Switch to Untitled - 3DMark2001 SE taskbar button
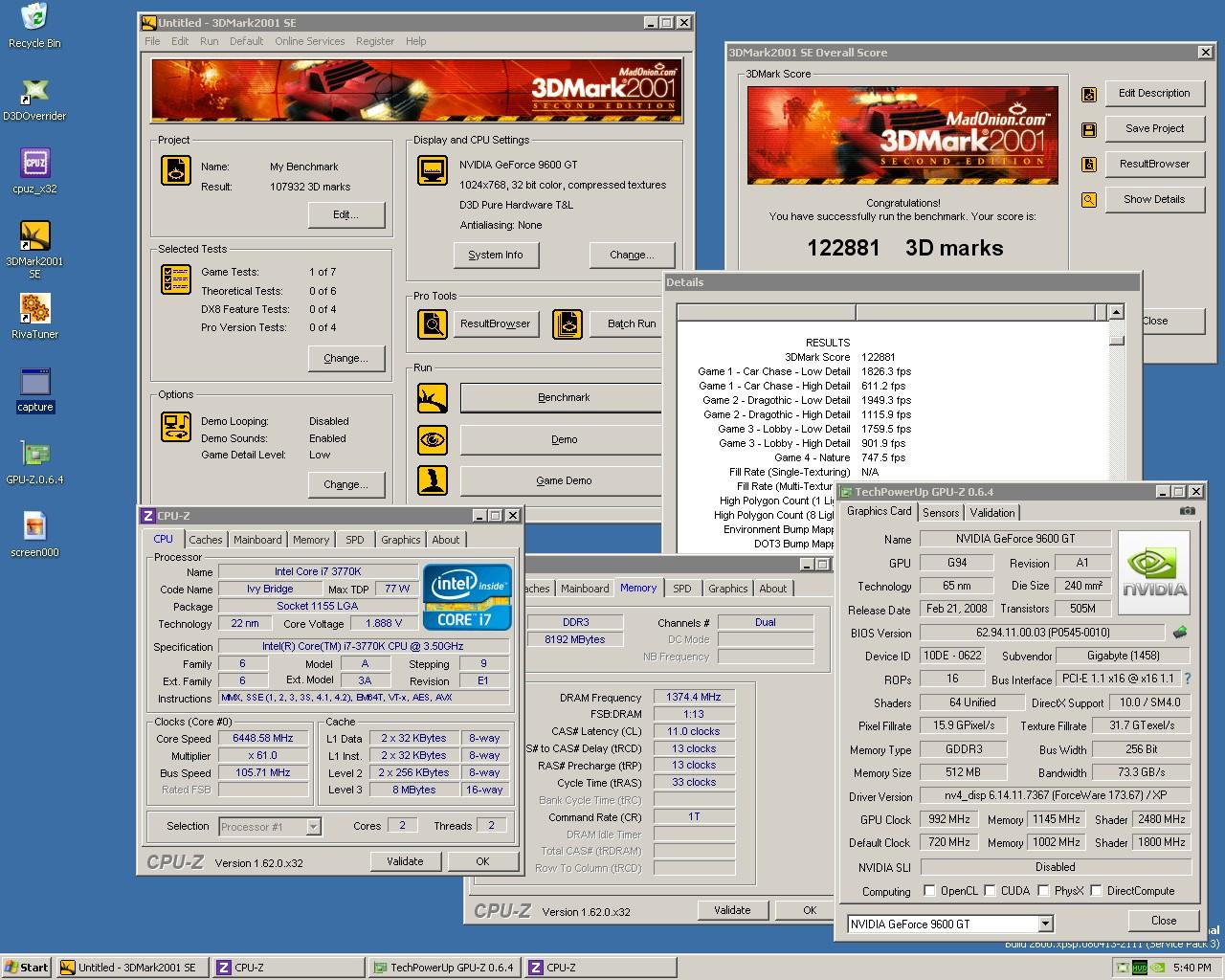Image resolution: width=1225 pixels, height=980 pixels. pos(131,968)
